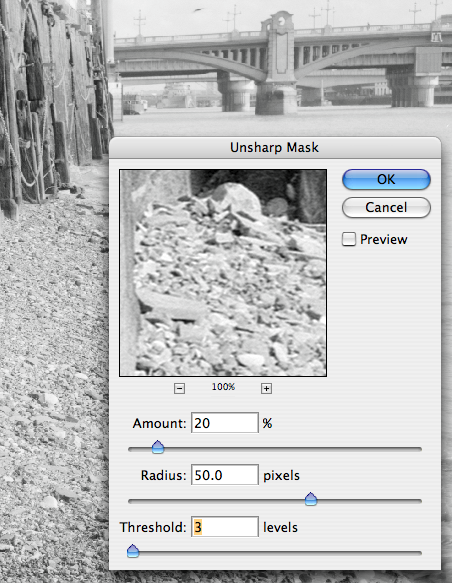Image resolution: width=452 pixels, height=583 pixels.
Task: Click inside the sharpen preview thumbnail
Action: (x=223, y=273)
